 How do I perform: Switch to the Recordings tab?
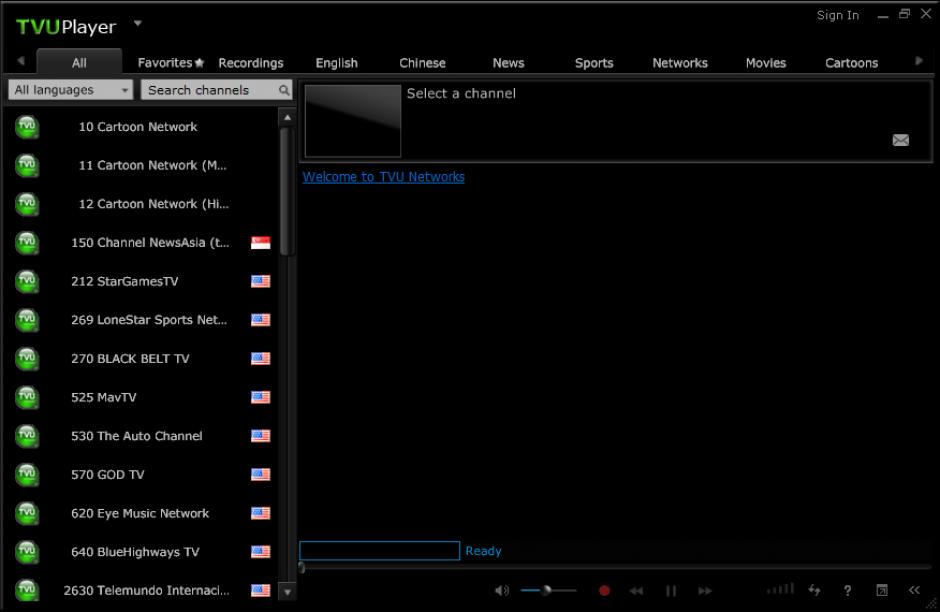click(x=251, y=63)
